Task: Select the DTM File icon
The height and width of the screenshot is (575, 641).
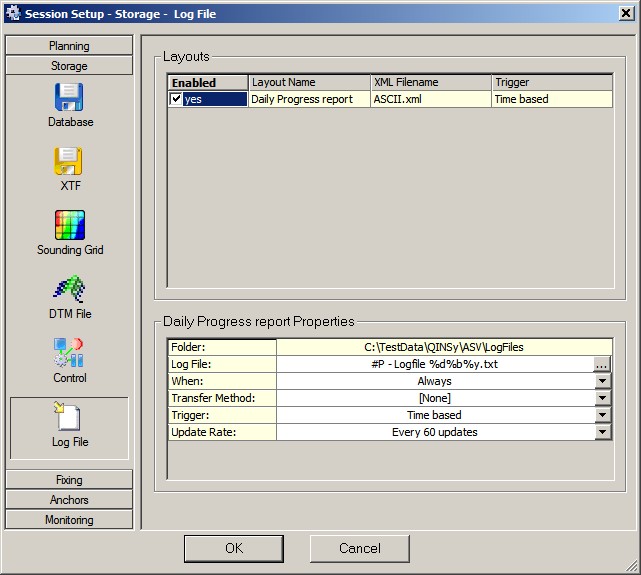Action: click(x=69, y=290)
